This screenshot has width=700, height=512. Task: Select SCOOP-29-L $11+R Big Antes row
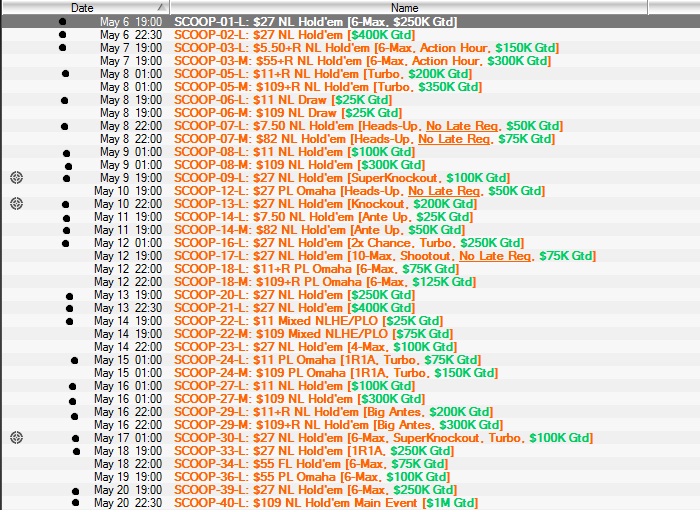(350, 412)
